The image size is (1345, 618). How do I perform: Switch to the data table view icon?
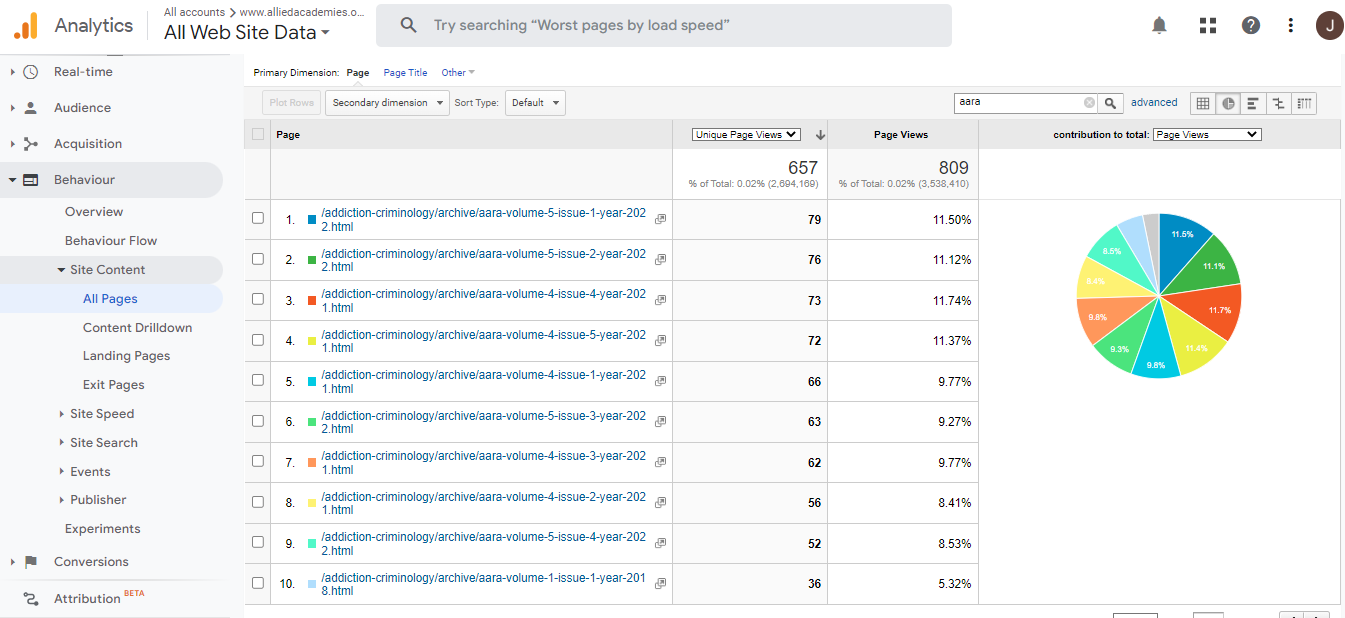pos(1203,103)
